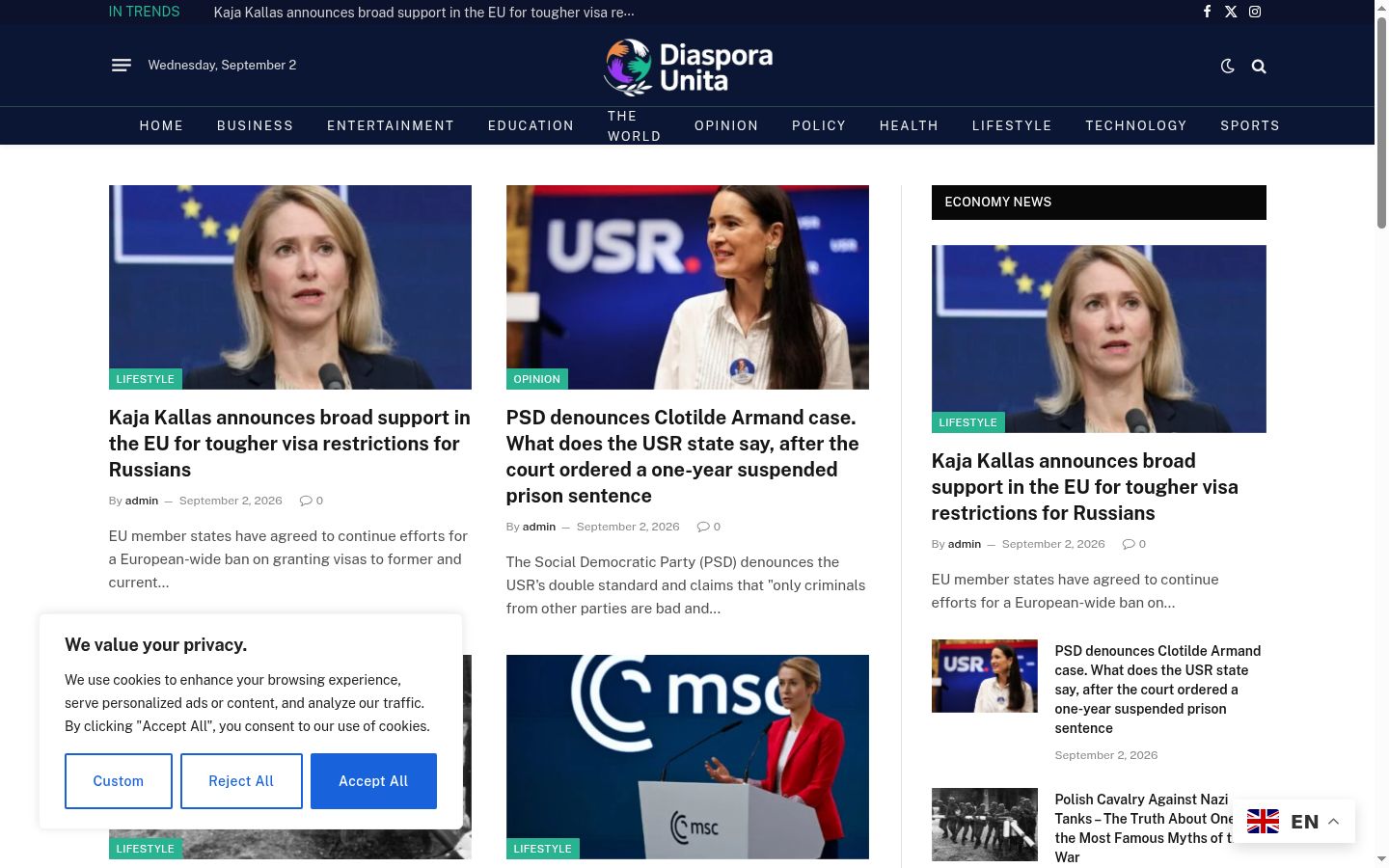Click the scrollbar down arrow

click(x=1381, y=858)
